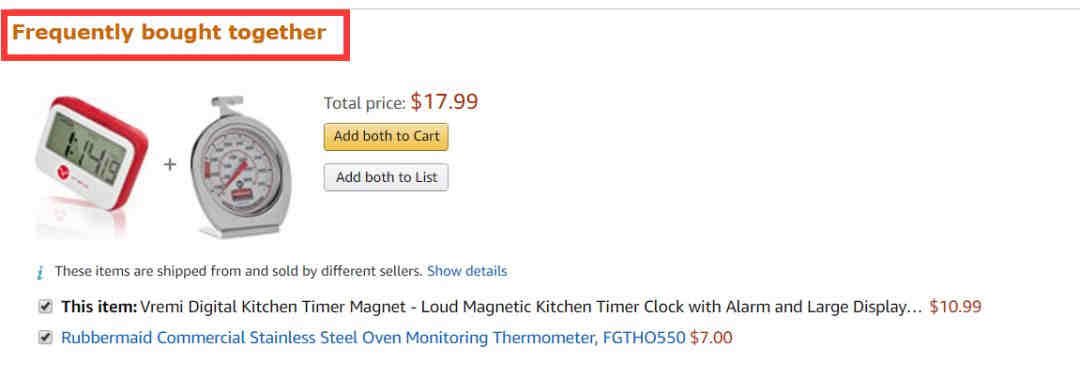The width and height of the screenshot is (1080, 377).
Task: Click the Vremi Digital Kitchen Timer title text
Action: pos(531,307)
